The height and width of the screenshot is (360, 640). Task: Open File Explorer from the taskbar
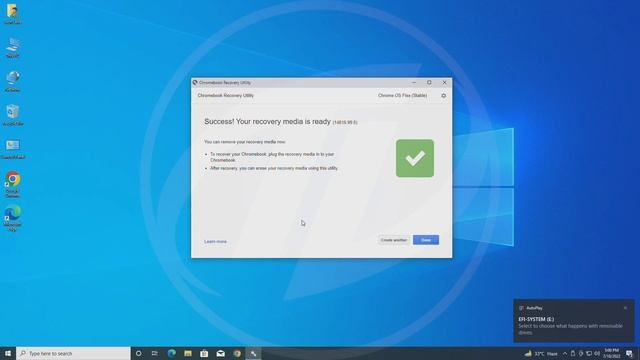[x=188, y=353]
